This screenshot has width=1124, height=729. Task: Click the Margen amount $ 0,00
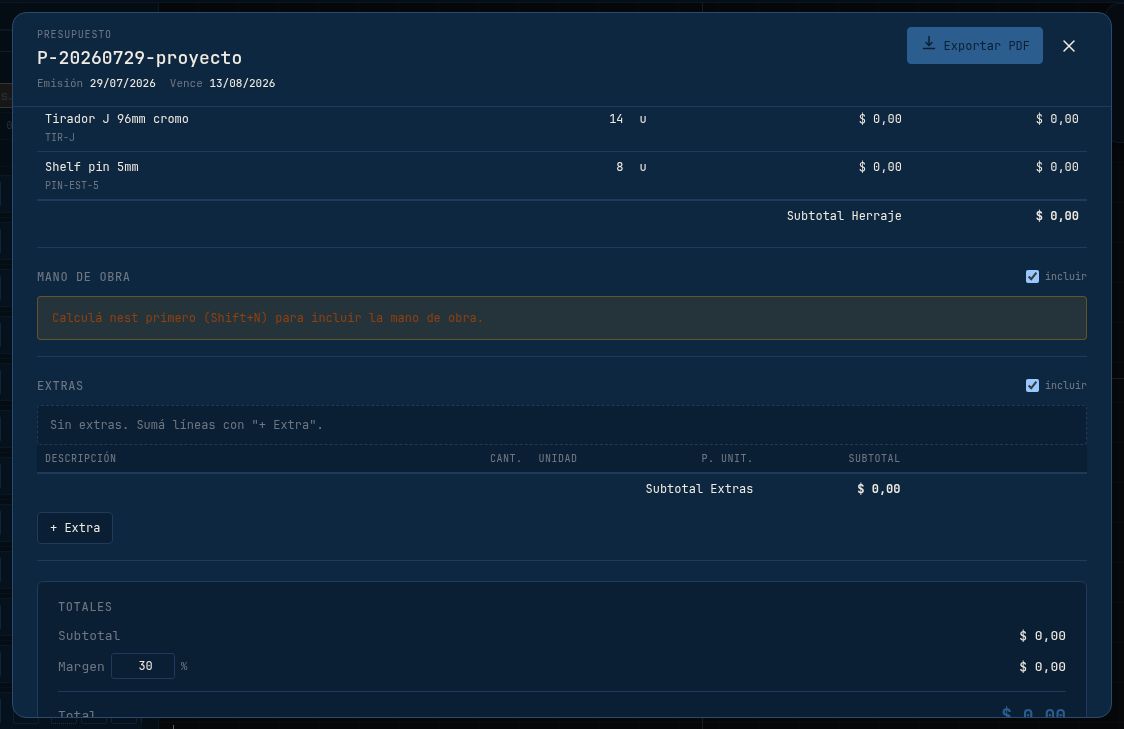tap(1042, 667)
